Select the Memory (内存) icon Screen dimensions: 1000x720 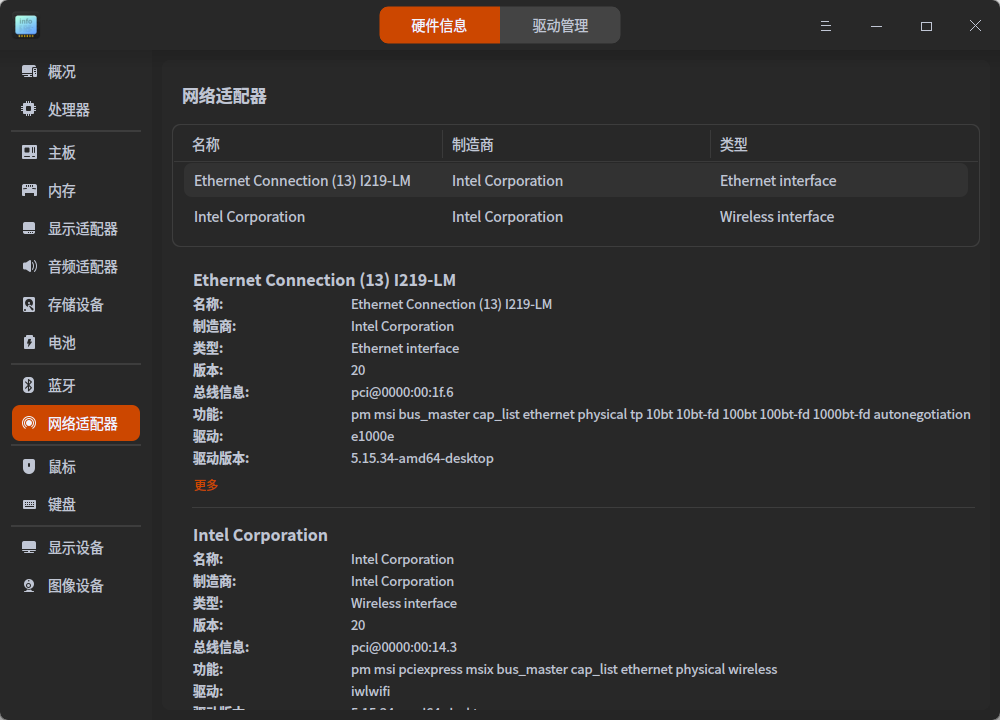tap(29, 190)
